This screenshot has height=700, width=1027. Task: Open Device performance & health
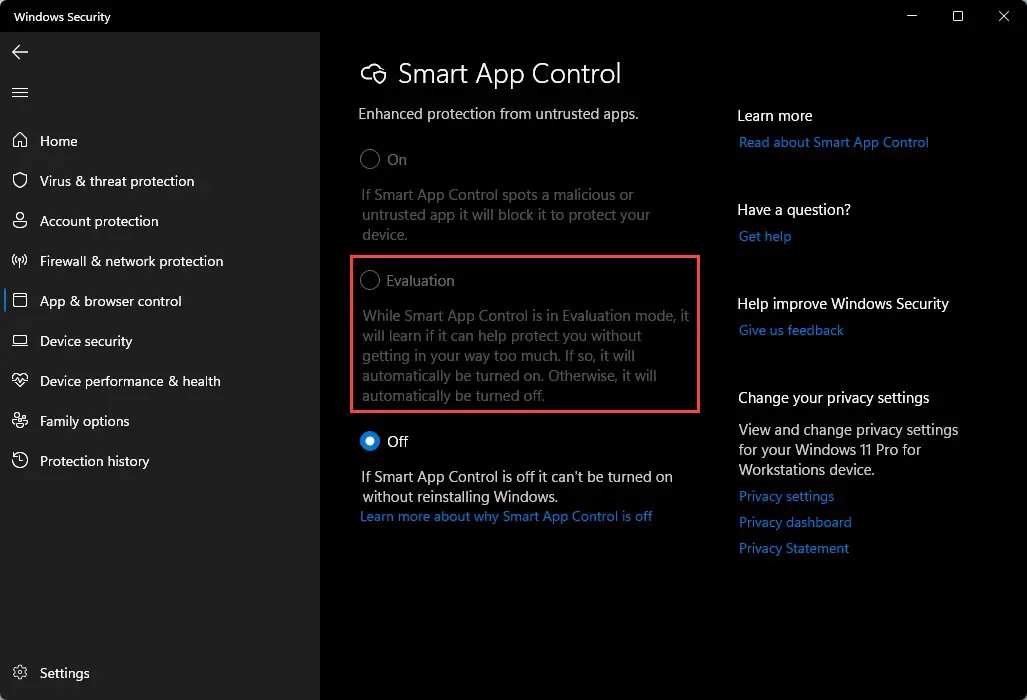pos(160,380)
